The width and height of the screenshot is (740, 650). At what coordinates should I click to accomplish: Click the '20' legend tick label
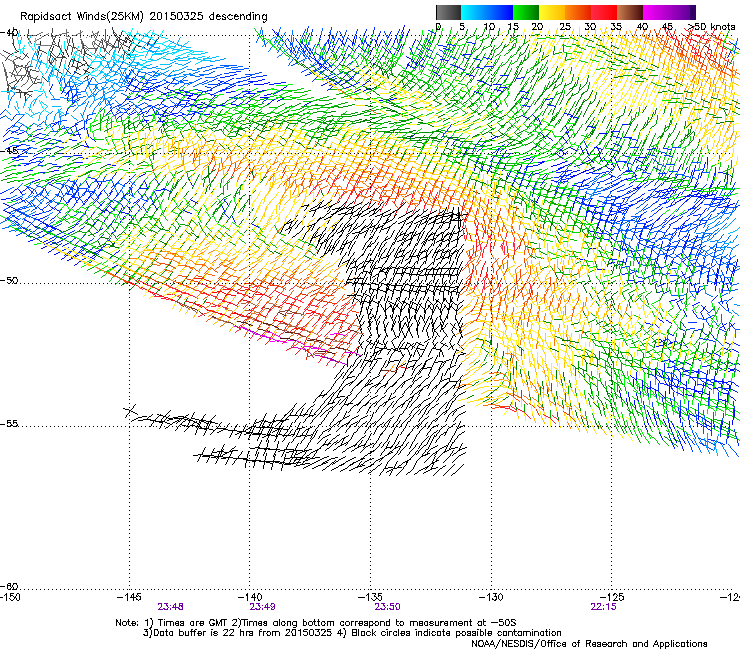point(537,27)
